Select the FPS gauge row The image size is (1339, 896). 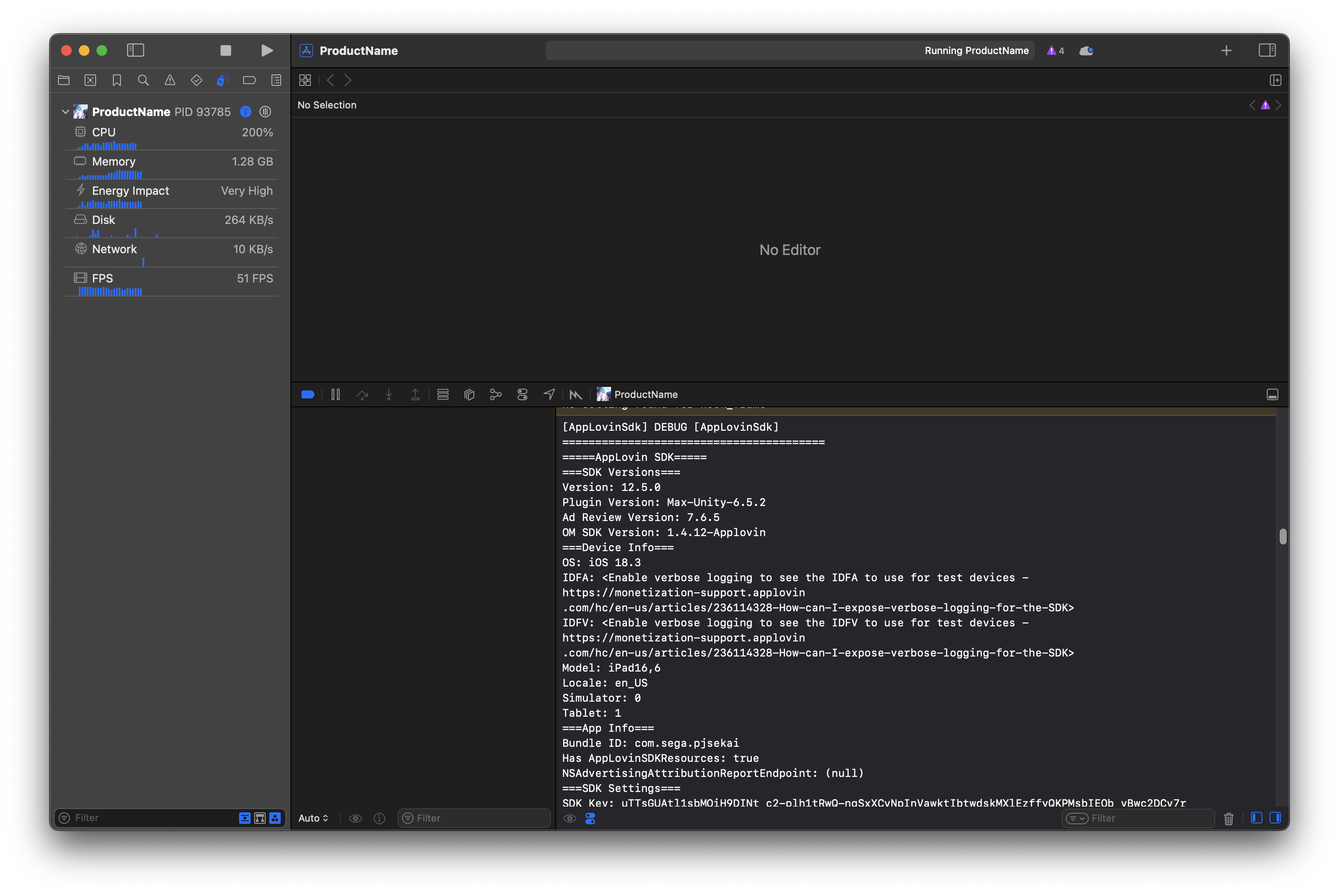coord(171,283)
